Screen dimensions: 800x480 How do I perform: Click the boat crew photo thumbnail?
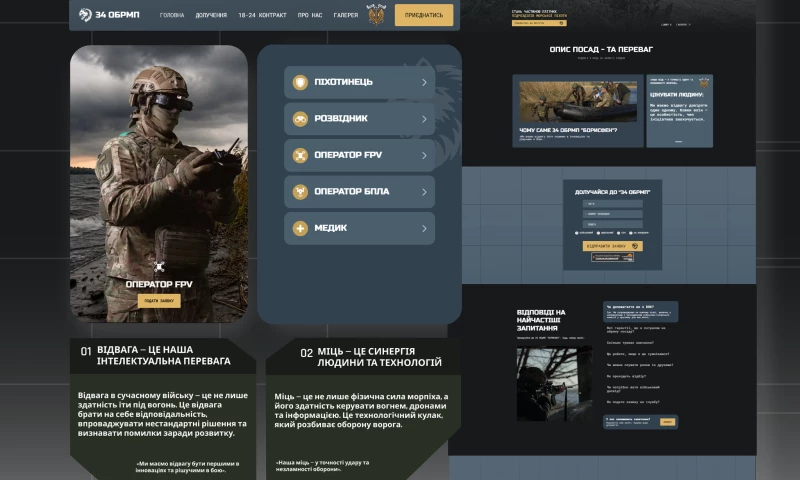tap(578, 102)
